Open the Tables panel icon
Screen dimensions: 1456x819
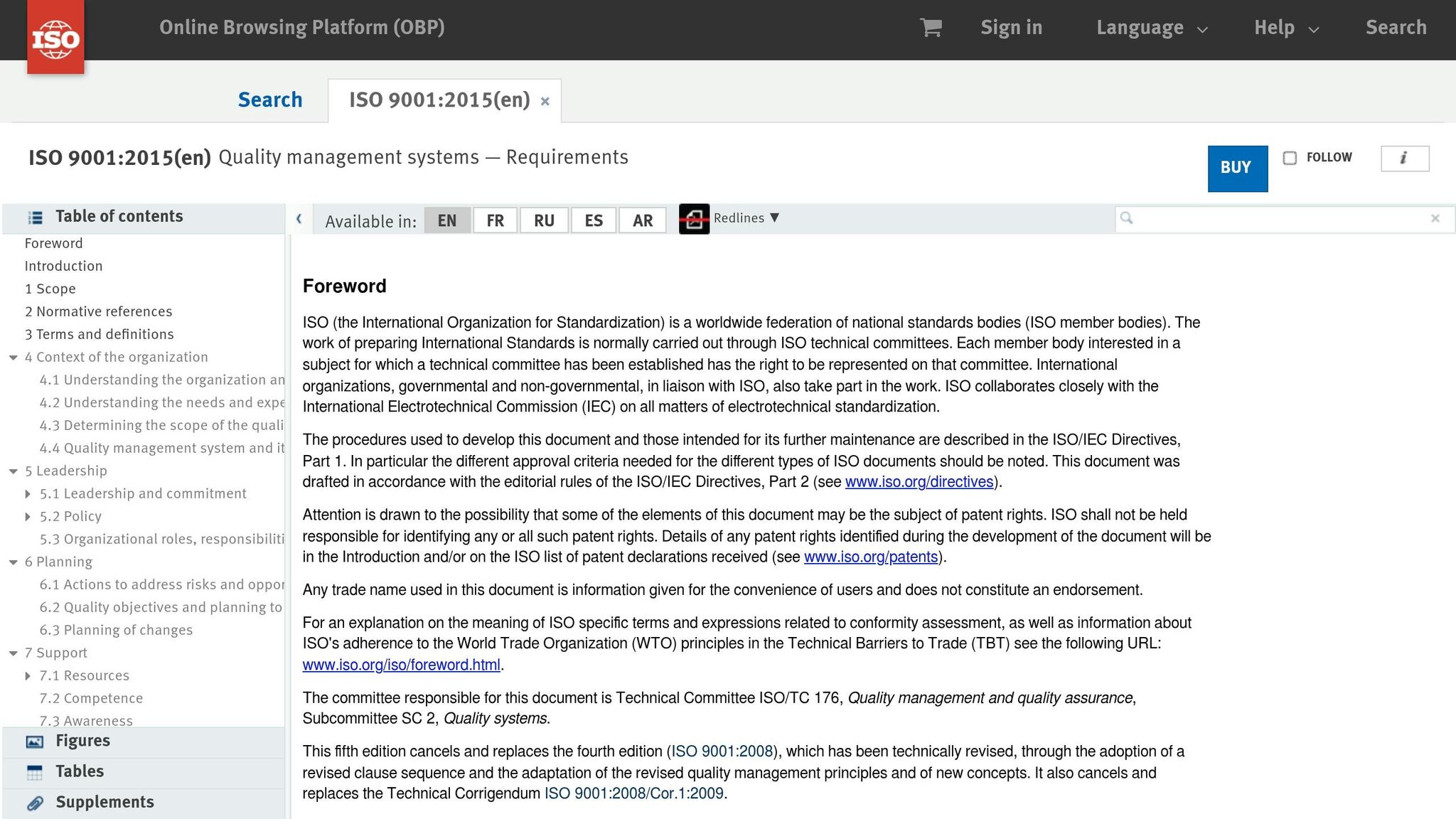point(34,772)
